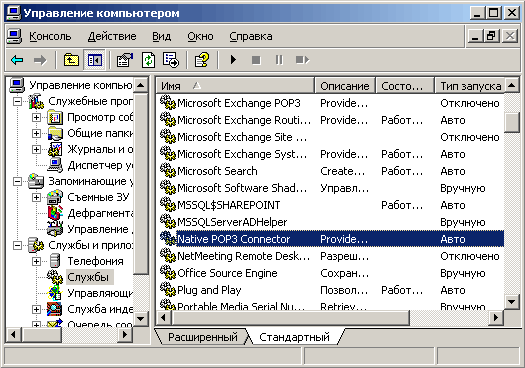Minimize the inner console window

tap(475, 36)
